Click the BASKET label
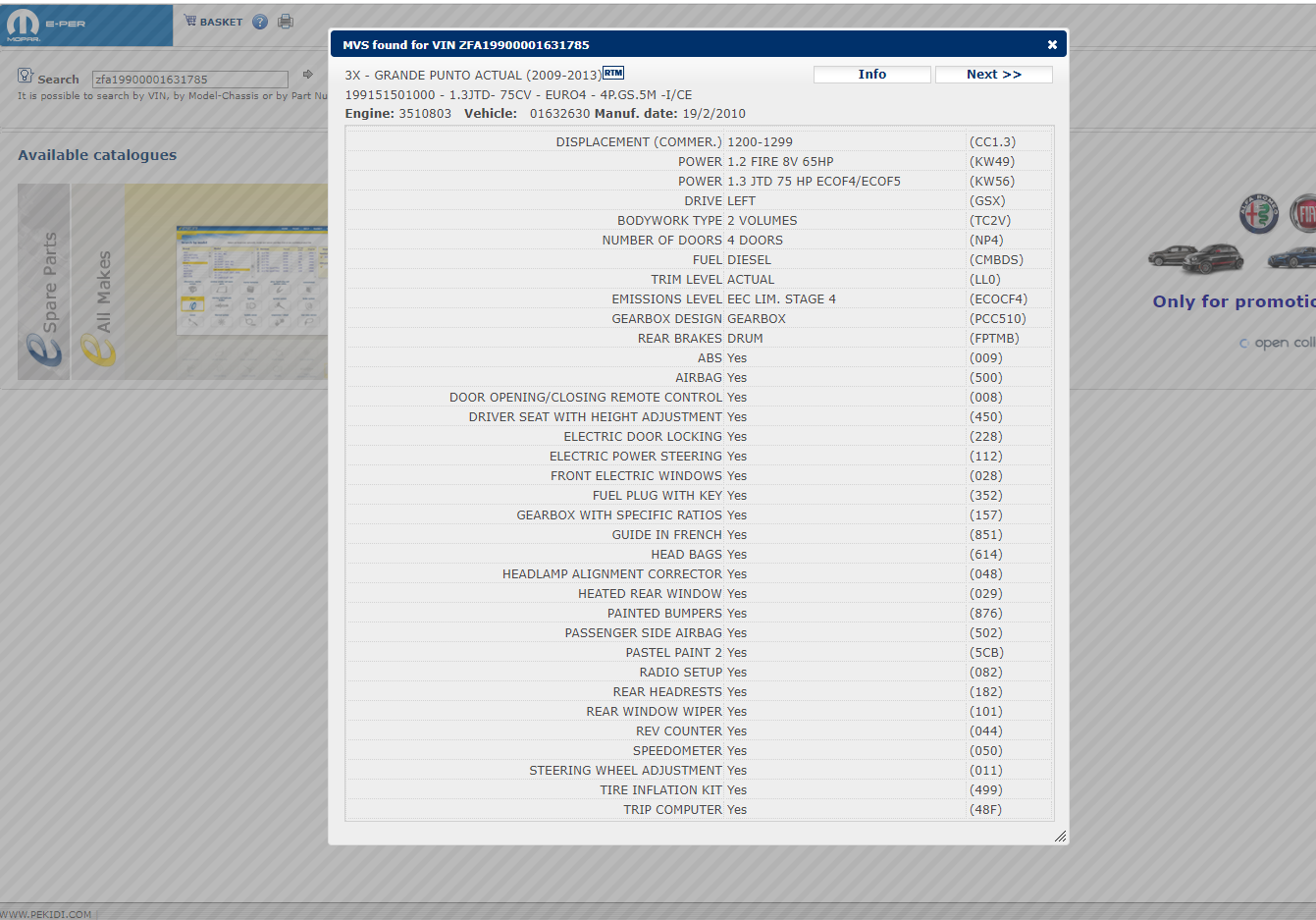The image size is (1316, 920). [x=222, y=22]
